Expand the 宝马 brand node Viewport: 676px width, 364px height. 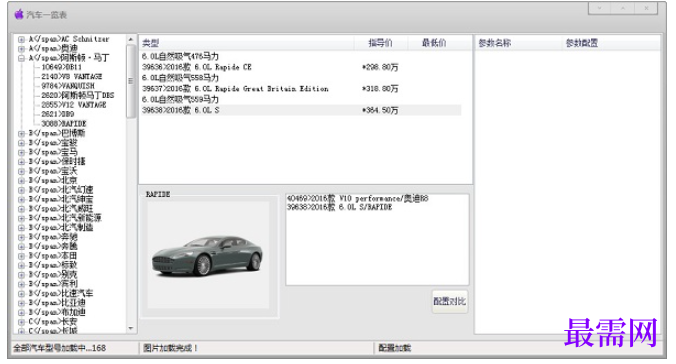[21, 153]
